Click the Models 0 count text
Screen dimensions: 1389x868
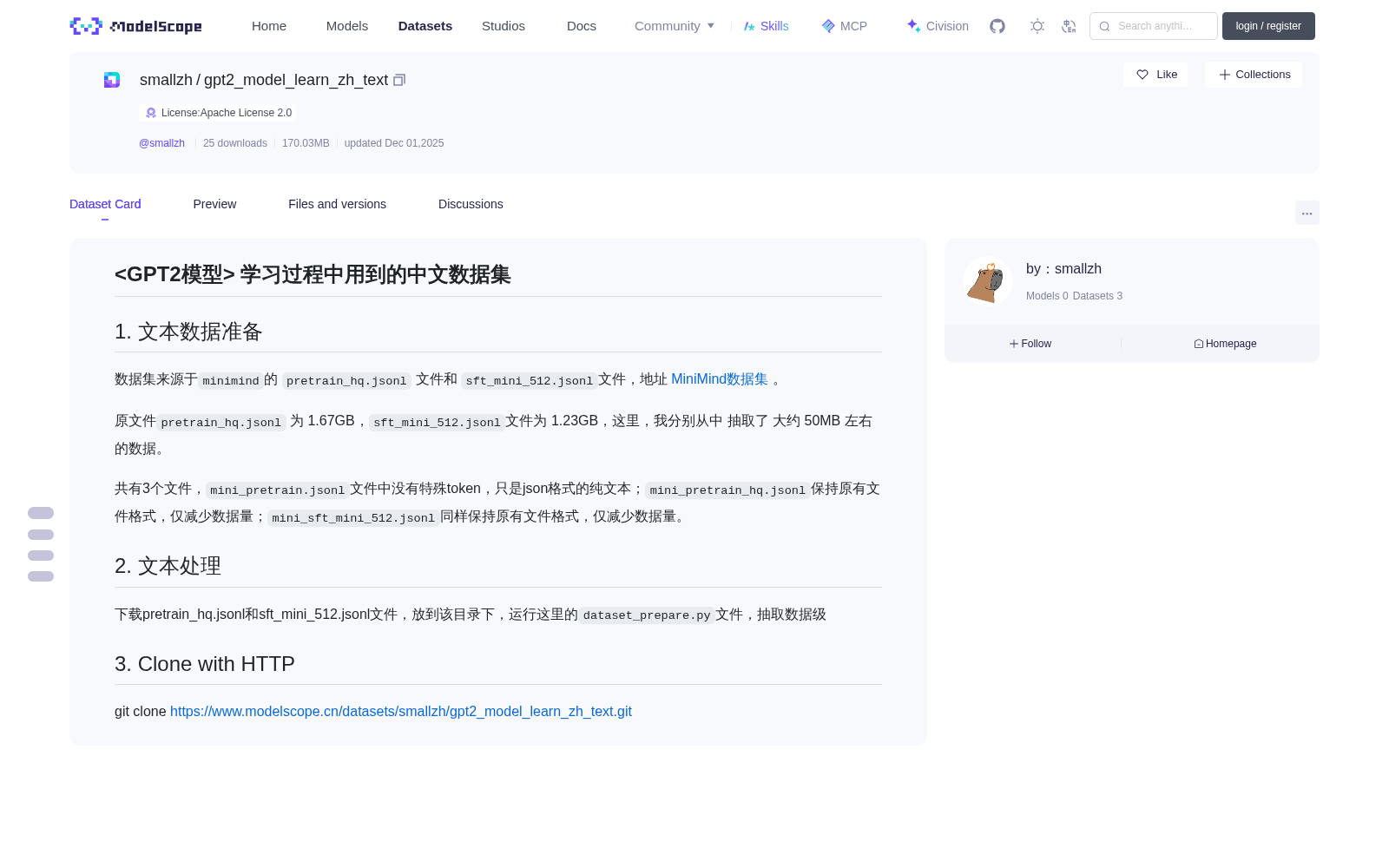tap(1047, 296)
